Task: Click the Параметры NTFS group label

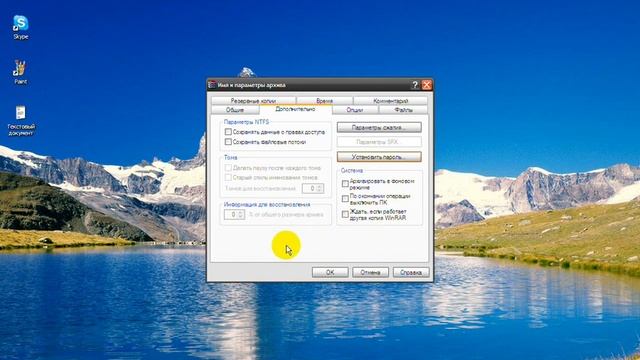Action: coord(247,122)
